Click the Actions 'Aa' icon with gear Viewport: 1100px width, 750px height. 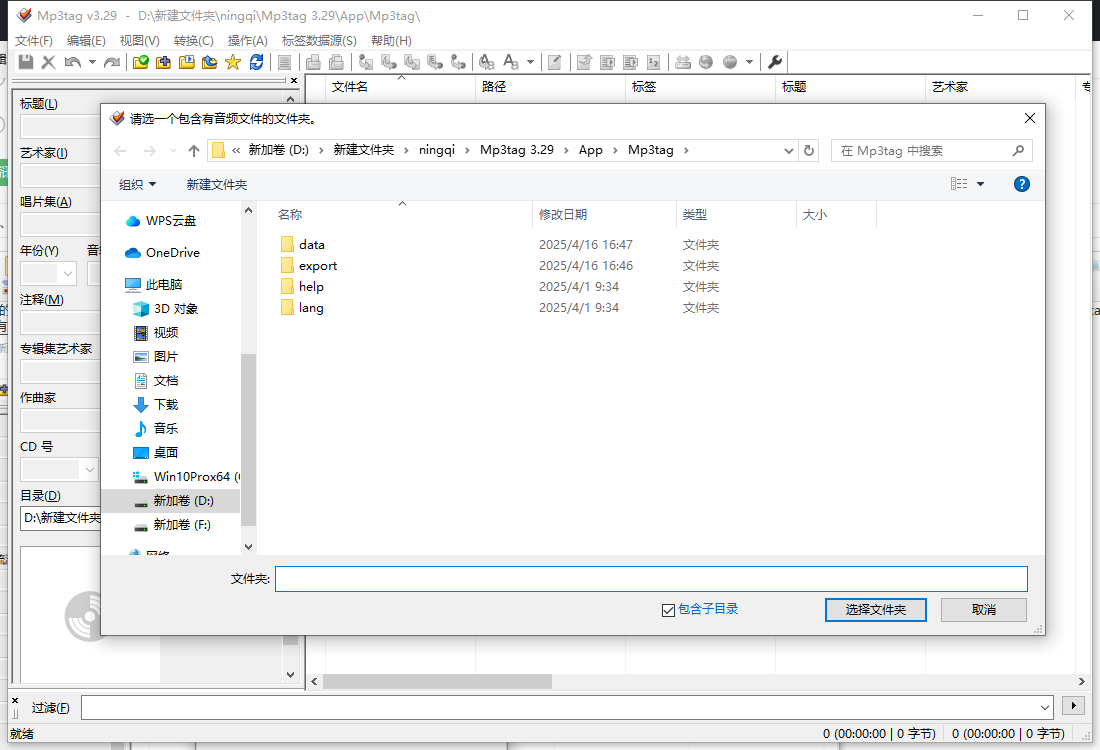(x=486, y=62)
